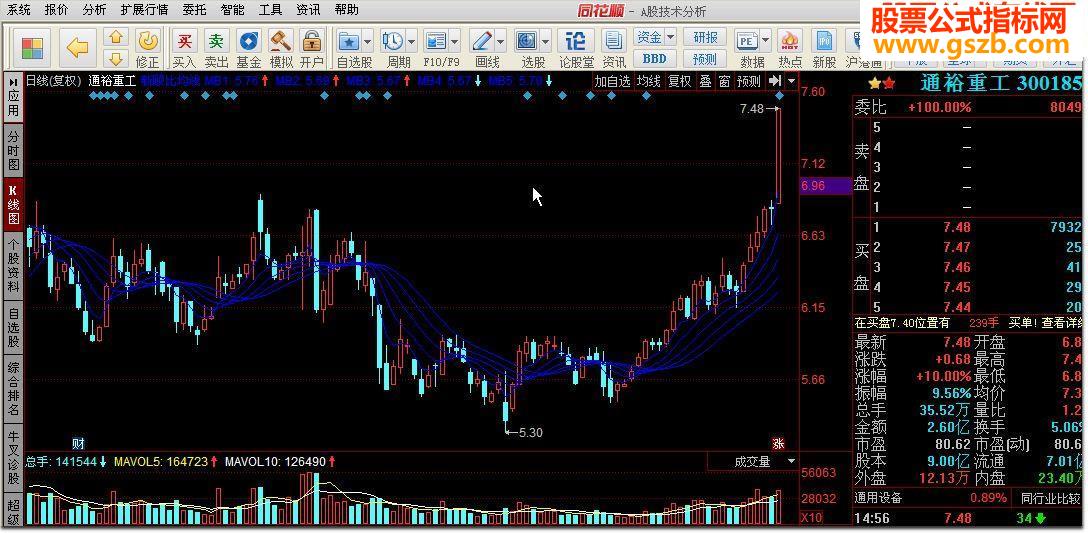Open the 系统 menu
This screenshot has width=1088, height=533.
(19, 10)
